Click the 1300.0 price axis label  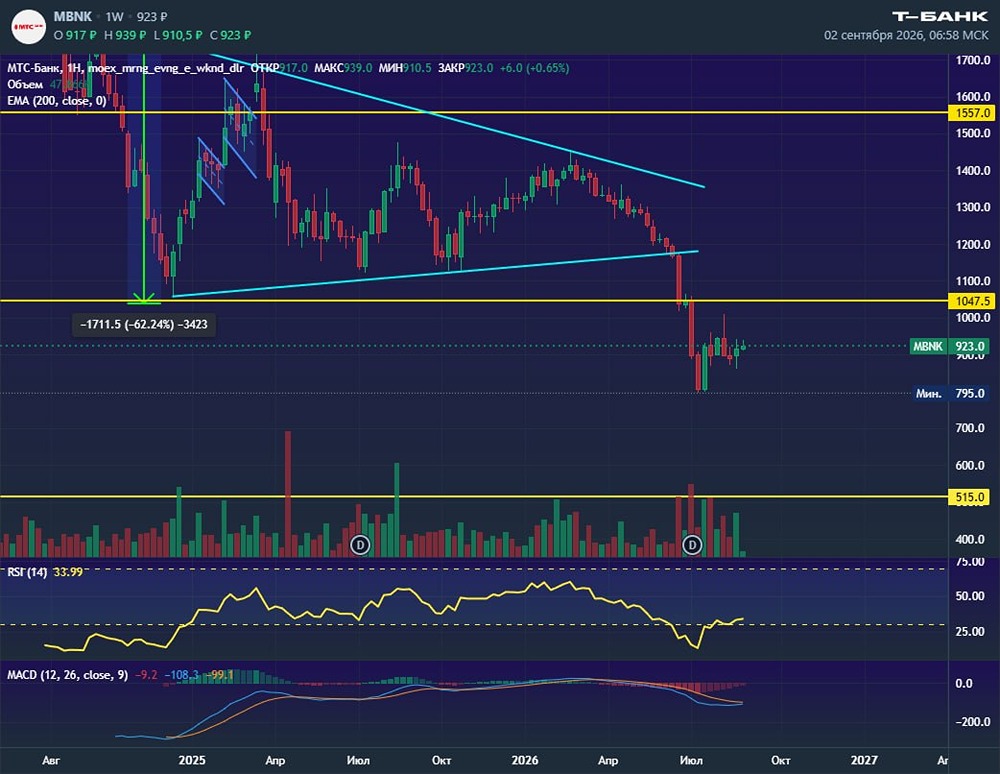[973, 207]
